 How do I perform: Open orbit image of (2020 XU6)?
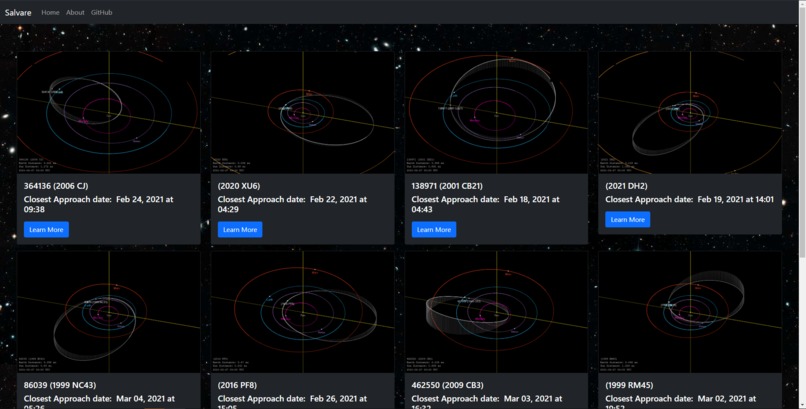[x=302, y=113]
